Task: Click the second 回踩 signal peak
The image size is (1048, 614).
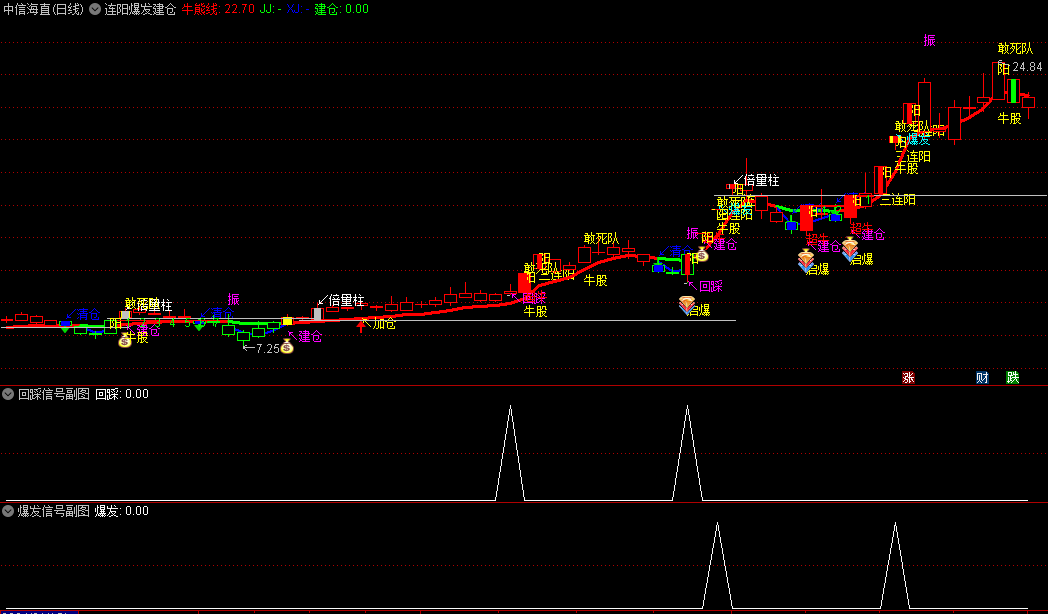Action: click(687, 406)
